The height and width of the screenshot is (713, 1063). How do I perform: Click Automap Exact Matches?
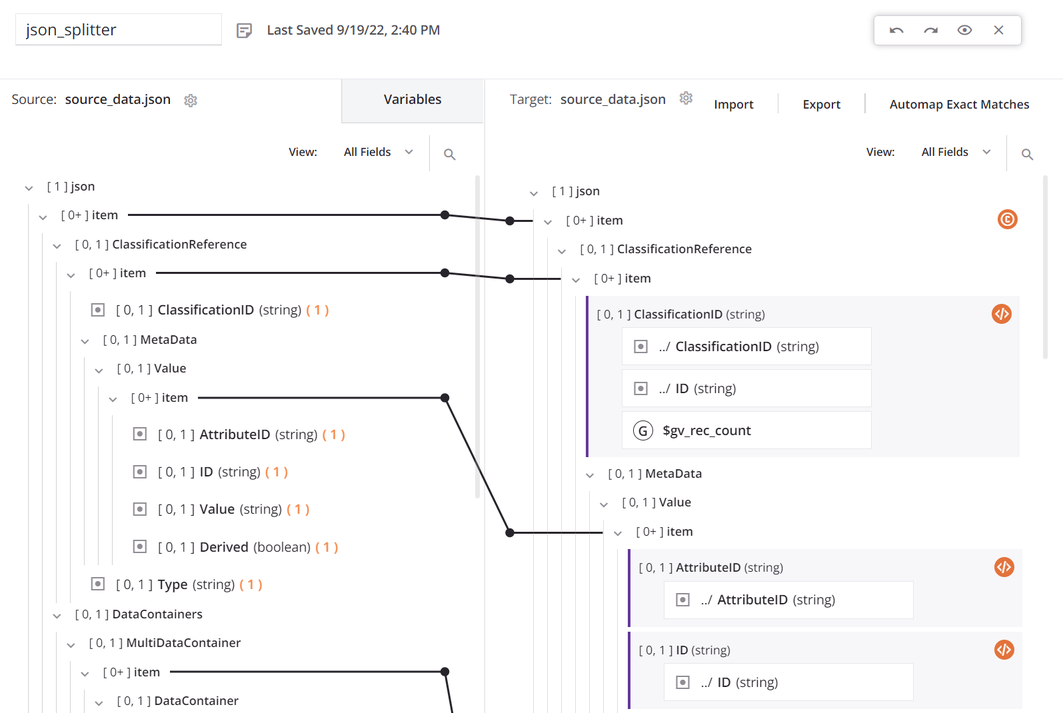(x=958, y=104)
